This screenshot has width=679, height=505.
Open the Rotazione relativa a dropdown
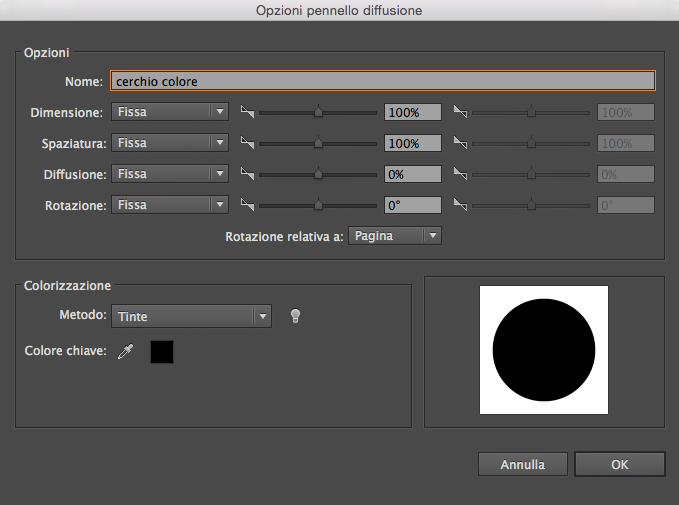[395, 236]
